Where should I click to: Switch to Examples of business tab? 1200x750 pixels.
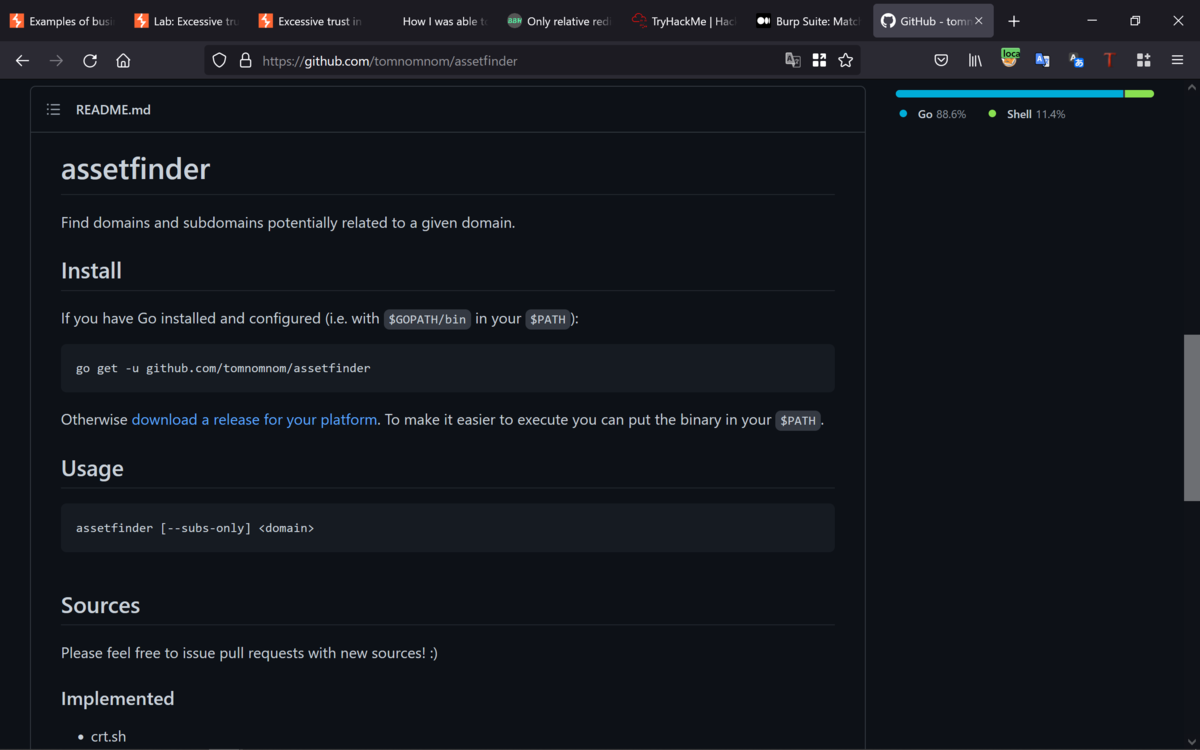tap(63, 21)
